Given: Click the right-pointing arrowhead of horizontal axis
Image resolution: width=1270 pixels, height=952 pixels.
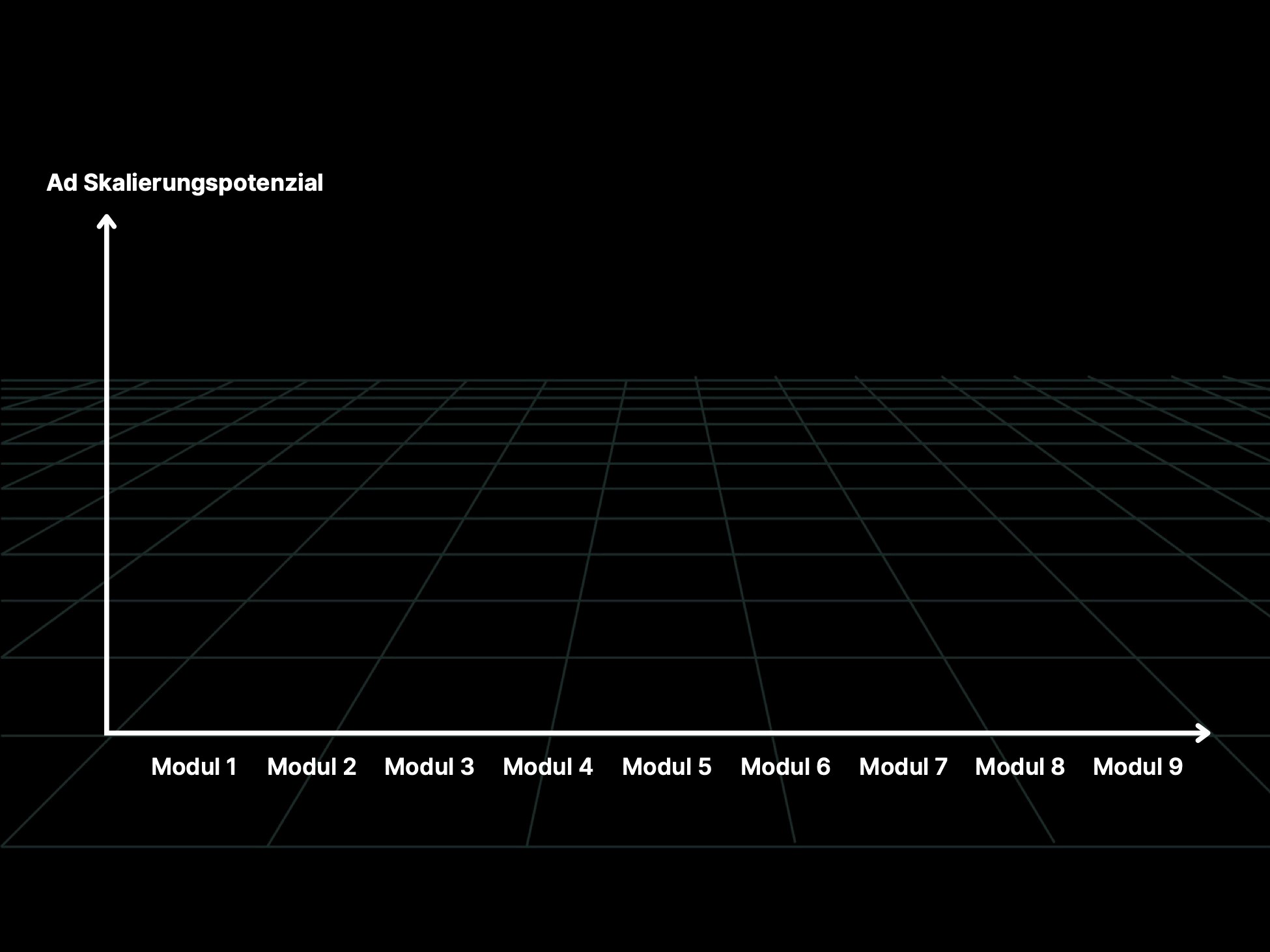Looking at the screenshot, I should 1204,733.
